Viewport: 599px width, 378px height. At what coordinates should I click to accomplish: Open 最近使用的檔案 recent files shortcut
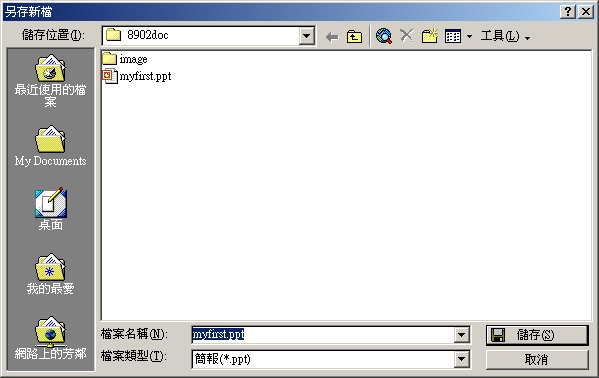50,81
